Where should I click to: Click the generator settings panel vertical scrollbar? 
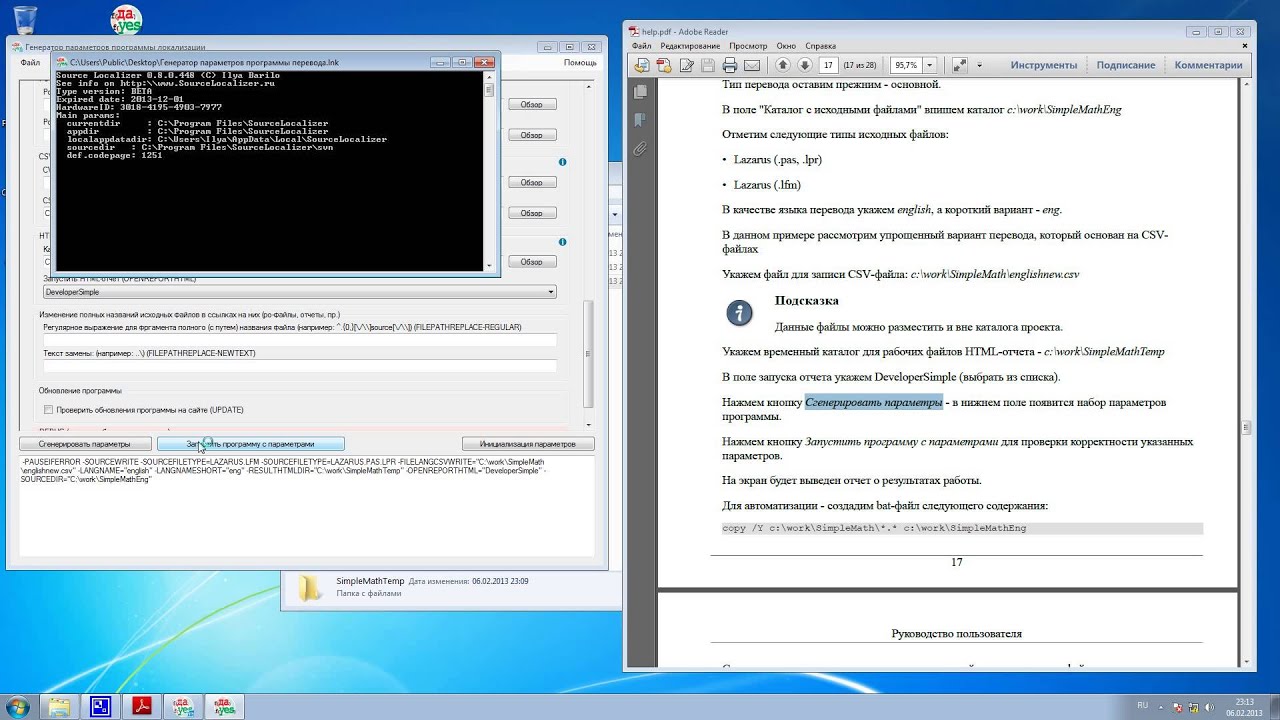[588, 355]
